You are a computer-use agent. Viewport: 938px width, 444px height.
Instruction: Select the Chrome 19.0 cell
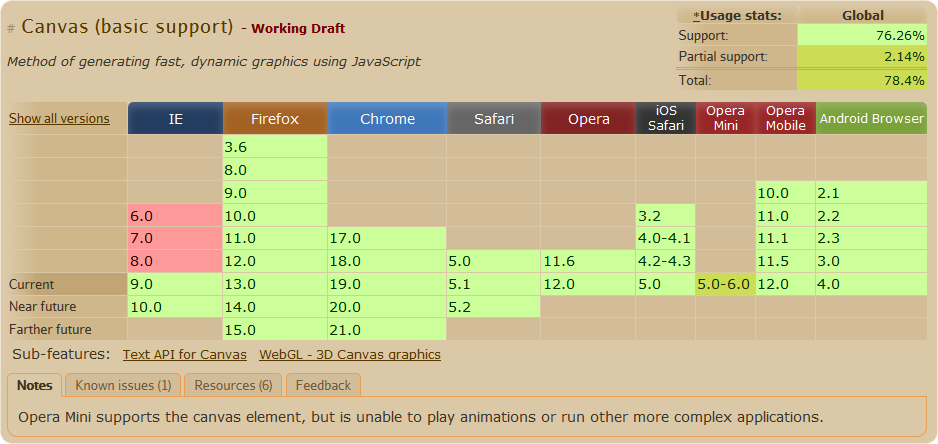point(387,284)
